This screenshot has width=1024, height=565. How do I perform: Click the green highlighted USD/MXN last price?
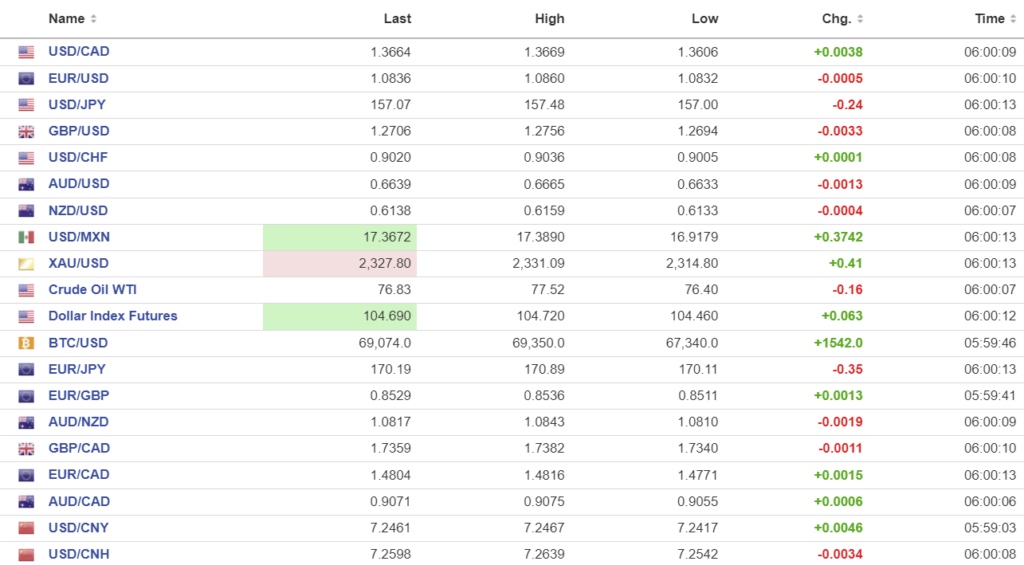coord(340,237)
